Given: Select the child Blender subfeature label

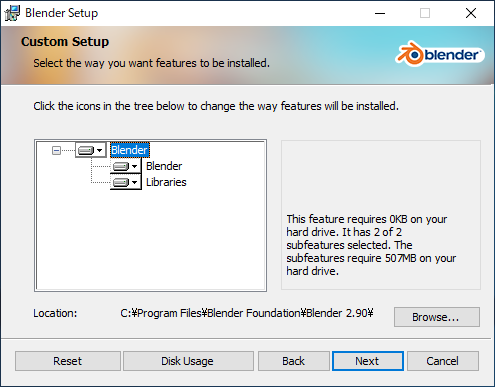Looking at the screenshot, I should [x=164, y=166].
